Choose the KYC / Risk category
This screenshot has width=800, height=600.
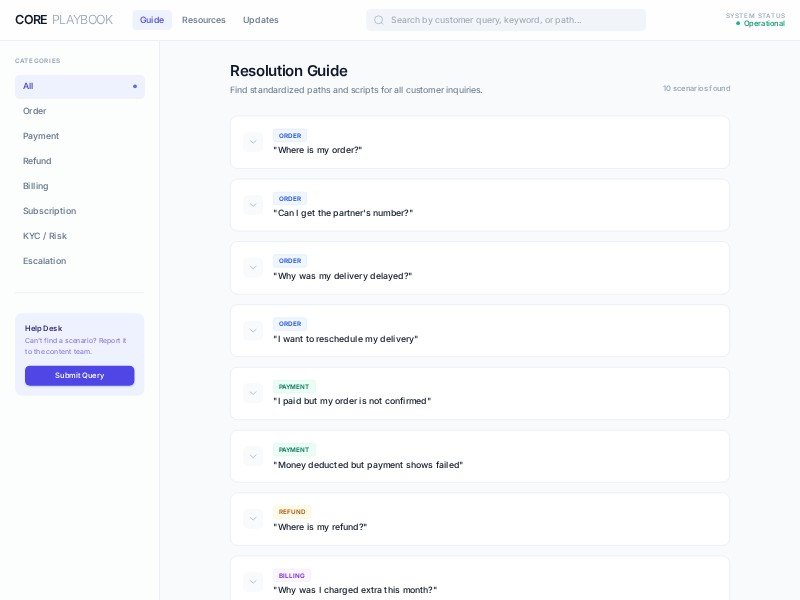point(45,236)
